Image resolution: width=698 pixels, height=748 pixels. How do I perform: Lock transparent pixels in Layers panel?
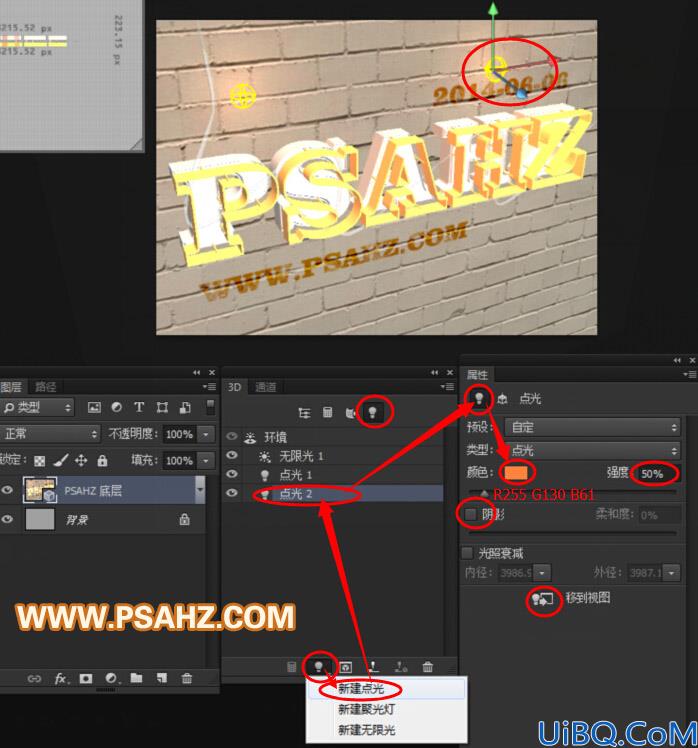[x=40, y=461]
